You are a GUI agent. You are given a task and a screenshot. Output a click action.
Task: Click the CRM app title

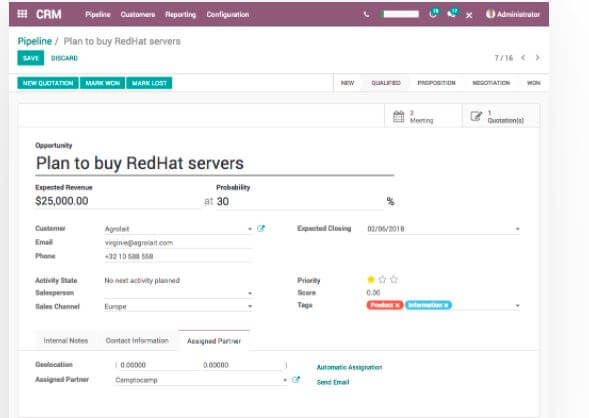tap(48, 14)
